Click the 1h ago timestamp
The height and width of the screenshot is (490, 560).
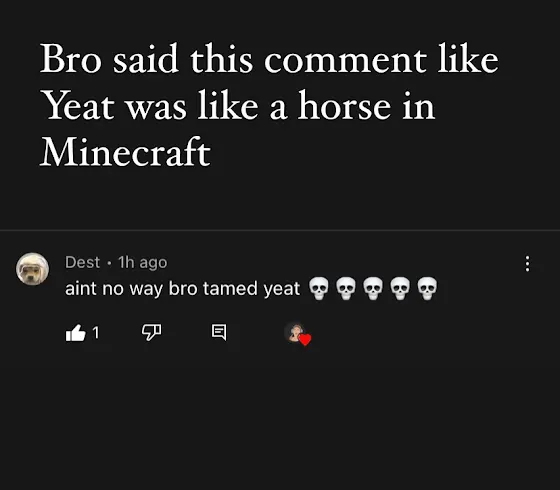pyautogui.click(x=142, y=262)
